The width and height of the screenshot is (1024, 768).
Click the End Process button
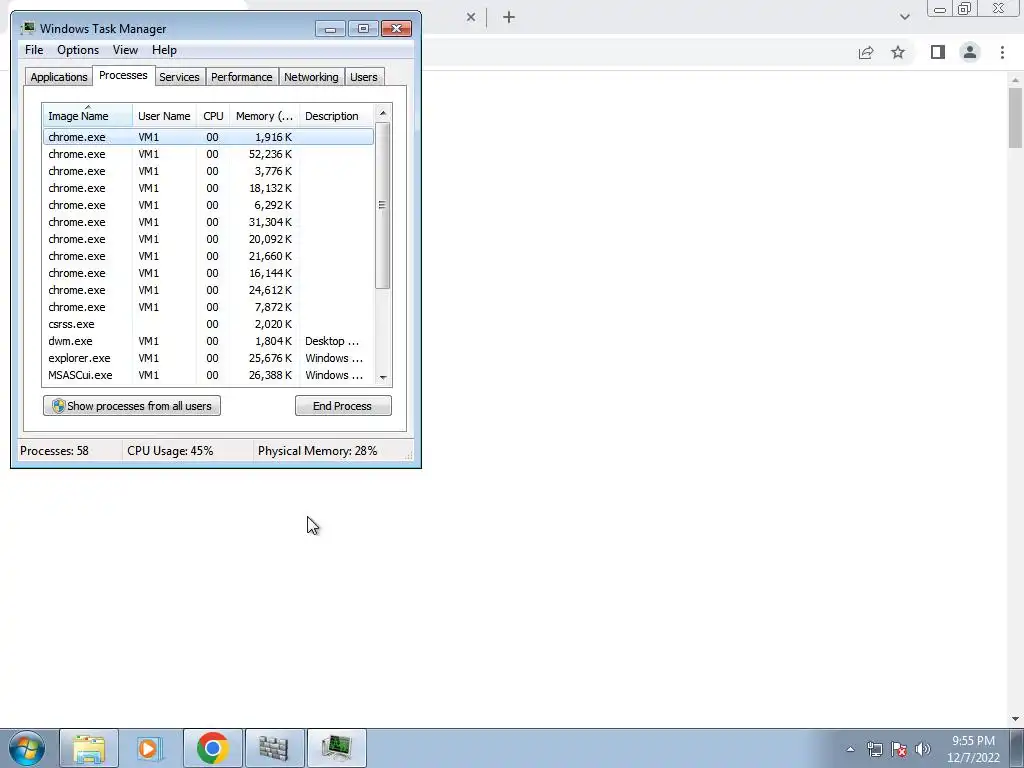[x=343, y=406]
